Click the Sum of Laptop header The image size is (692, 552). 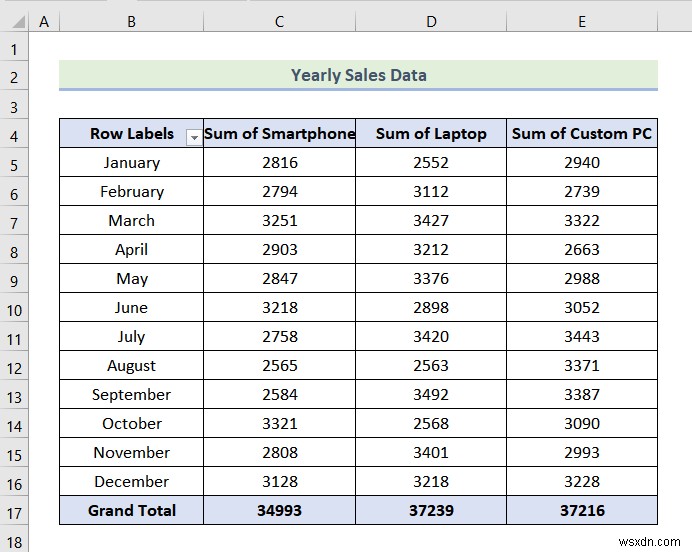click(x=431, y=133)
